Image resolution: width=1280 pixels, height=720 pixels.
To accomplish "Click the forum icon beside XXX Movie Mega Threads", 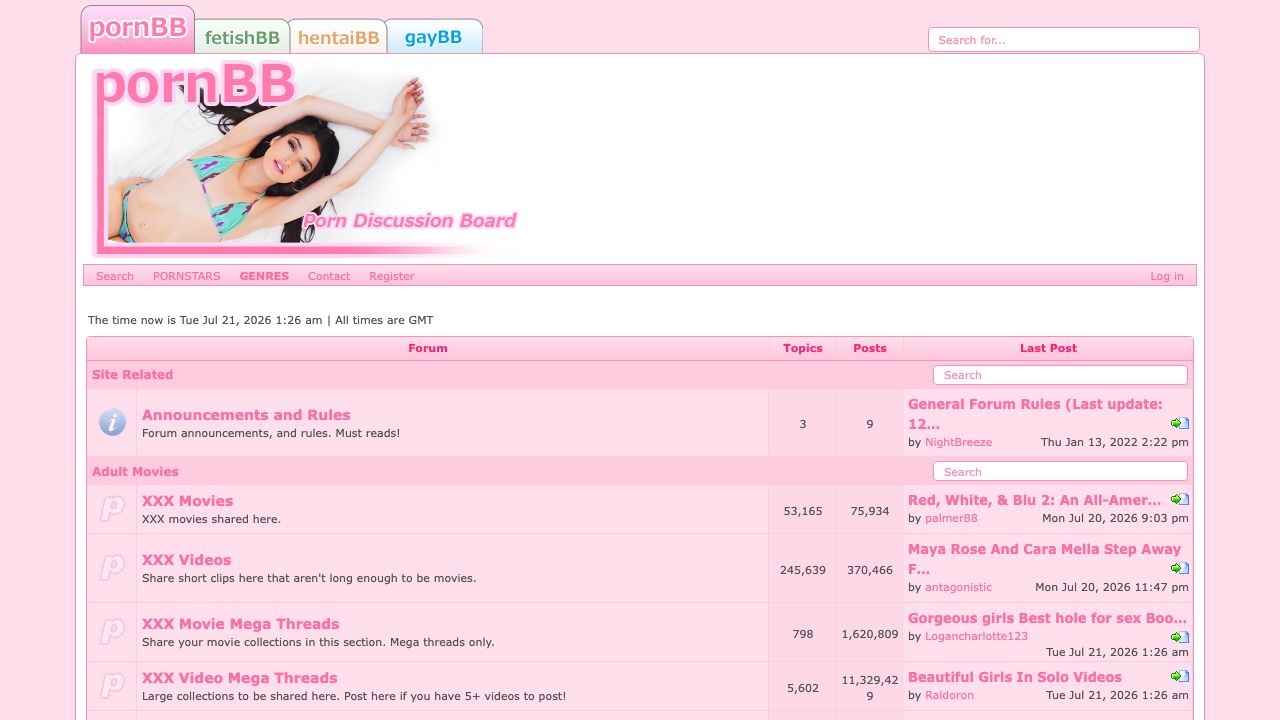I will [112, 632].
